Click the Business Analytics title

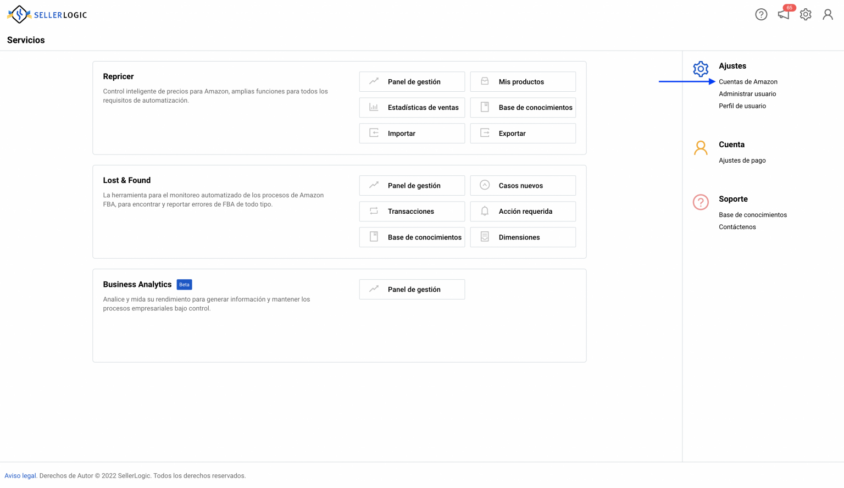(137, 284)
